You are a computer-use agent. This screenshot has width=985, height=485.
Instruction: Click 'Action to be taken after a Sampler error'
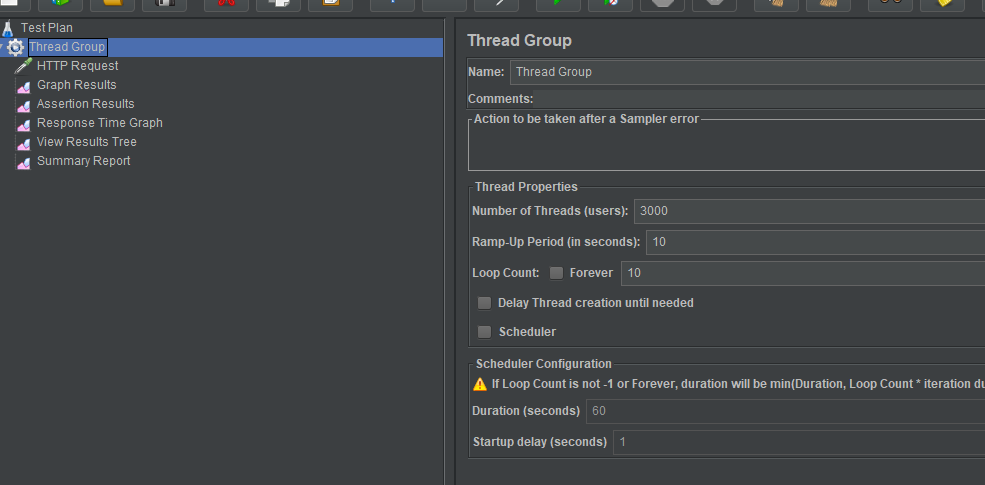[586, 119]
